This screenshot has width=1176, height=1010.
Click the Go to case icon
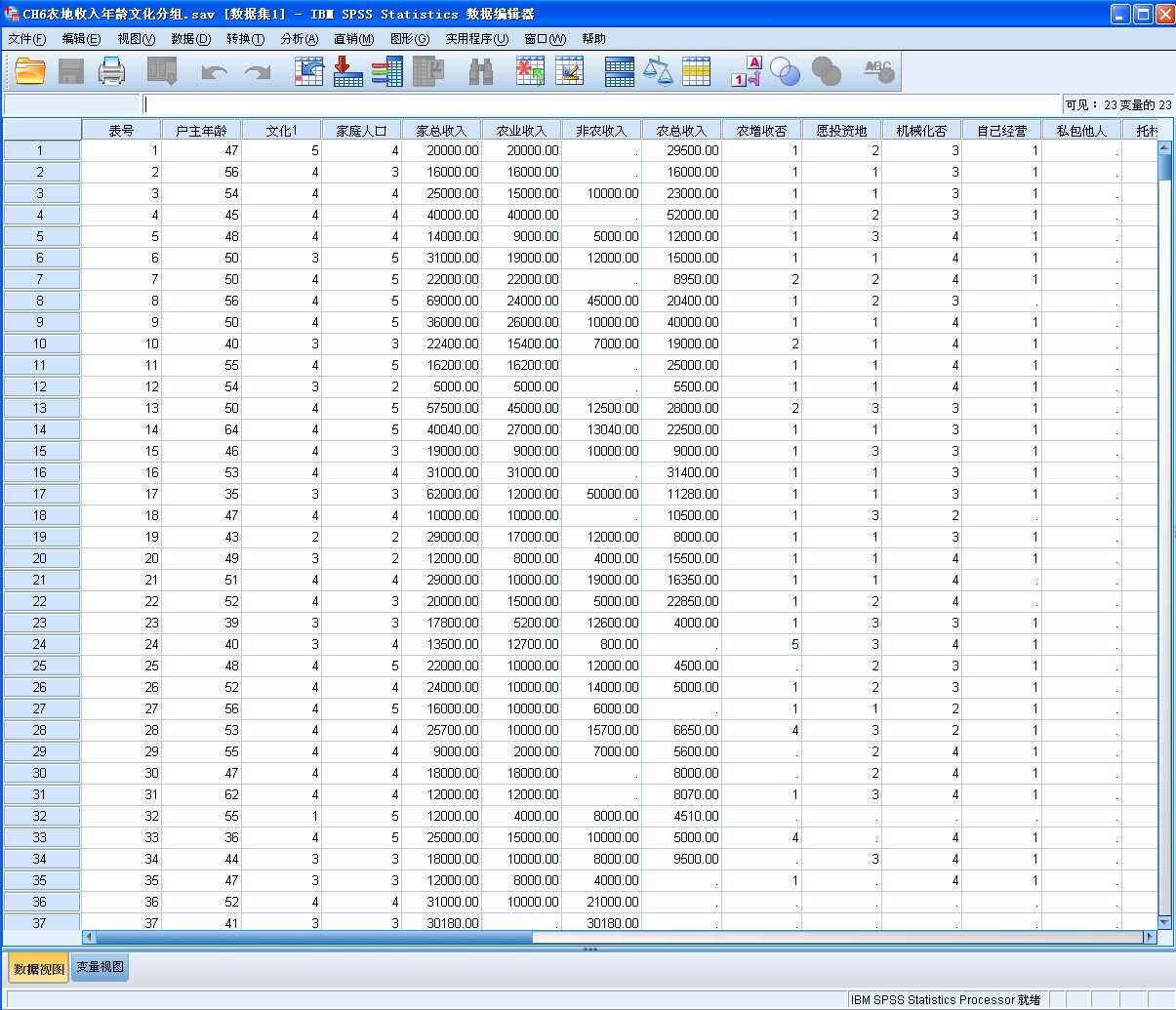(x=308, y=71)
